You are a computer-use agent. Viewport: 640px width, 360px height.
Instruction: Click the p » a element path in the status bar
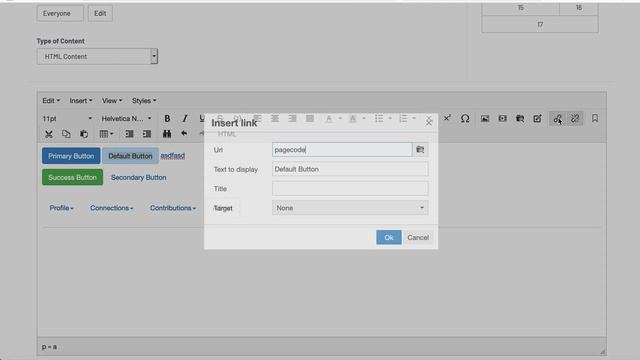49,347
